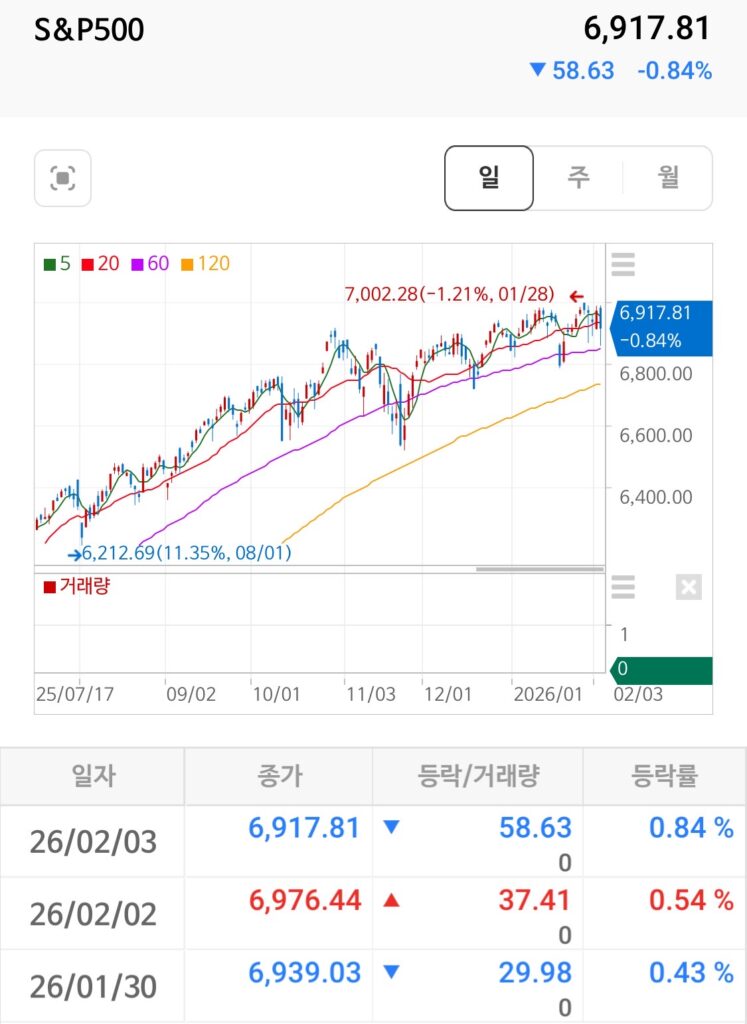Close the volume panel with X icon

point(688,587)
